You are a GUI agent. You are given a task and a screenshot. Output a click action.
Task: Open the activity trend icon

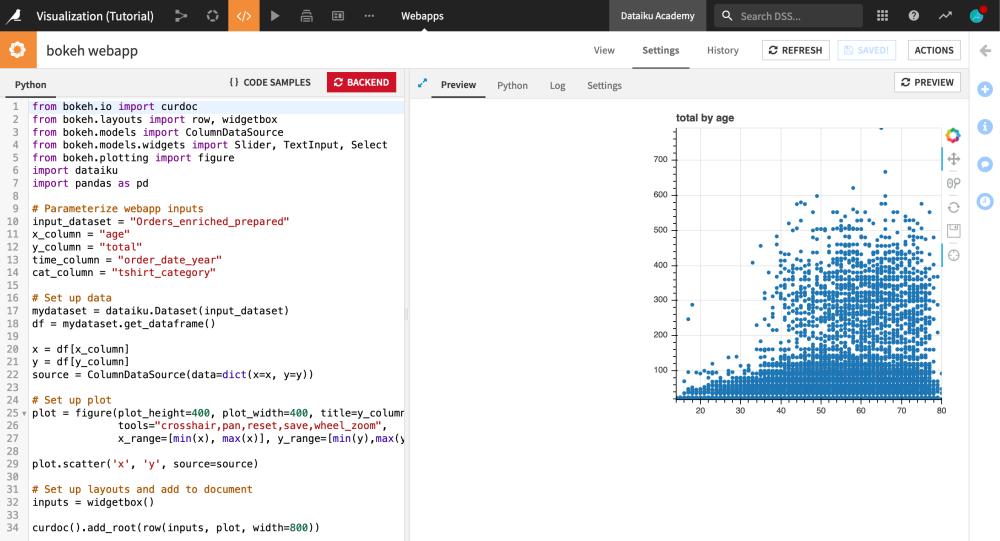coord(945,16)
